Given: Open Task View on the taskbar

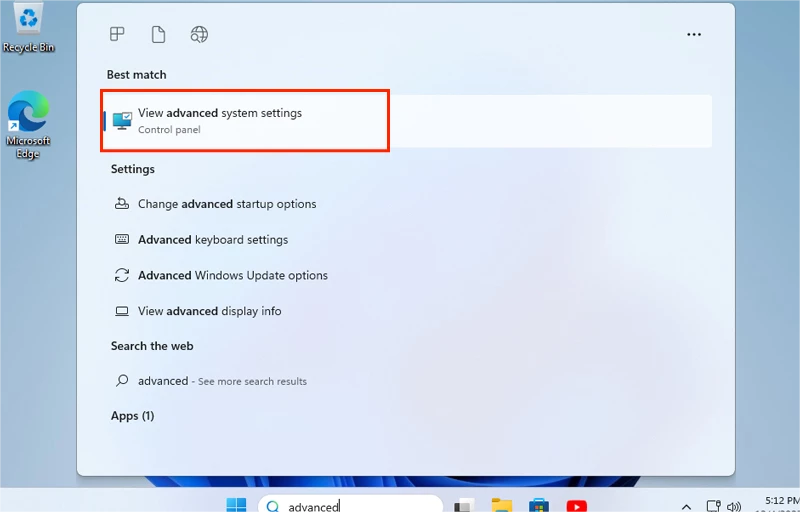Looking at the screenshot, I should (x=464, y=505).
